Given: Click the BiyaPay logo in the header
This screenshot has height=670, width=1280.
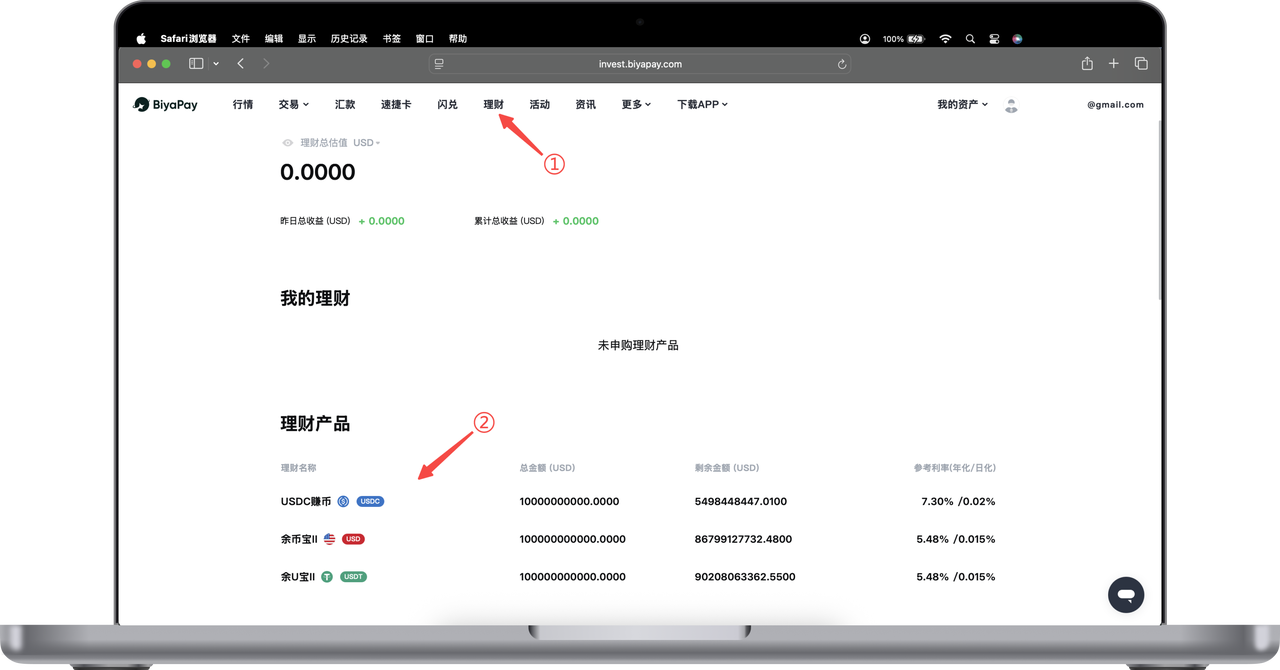Looking at the screenshot, I should click(166, 104).
